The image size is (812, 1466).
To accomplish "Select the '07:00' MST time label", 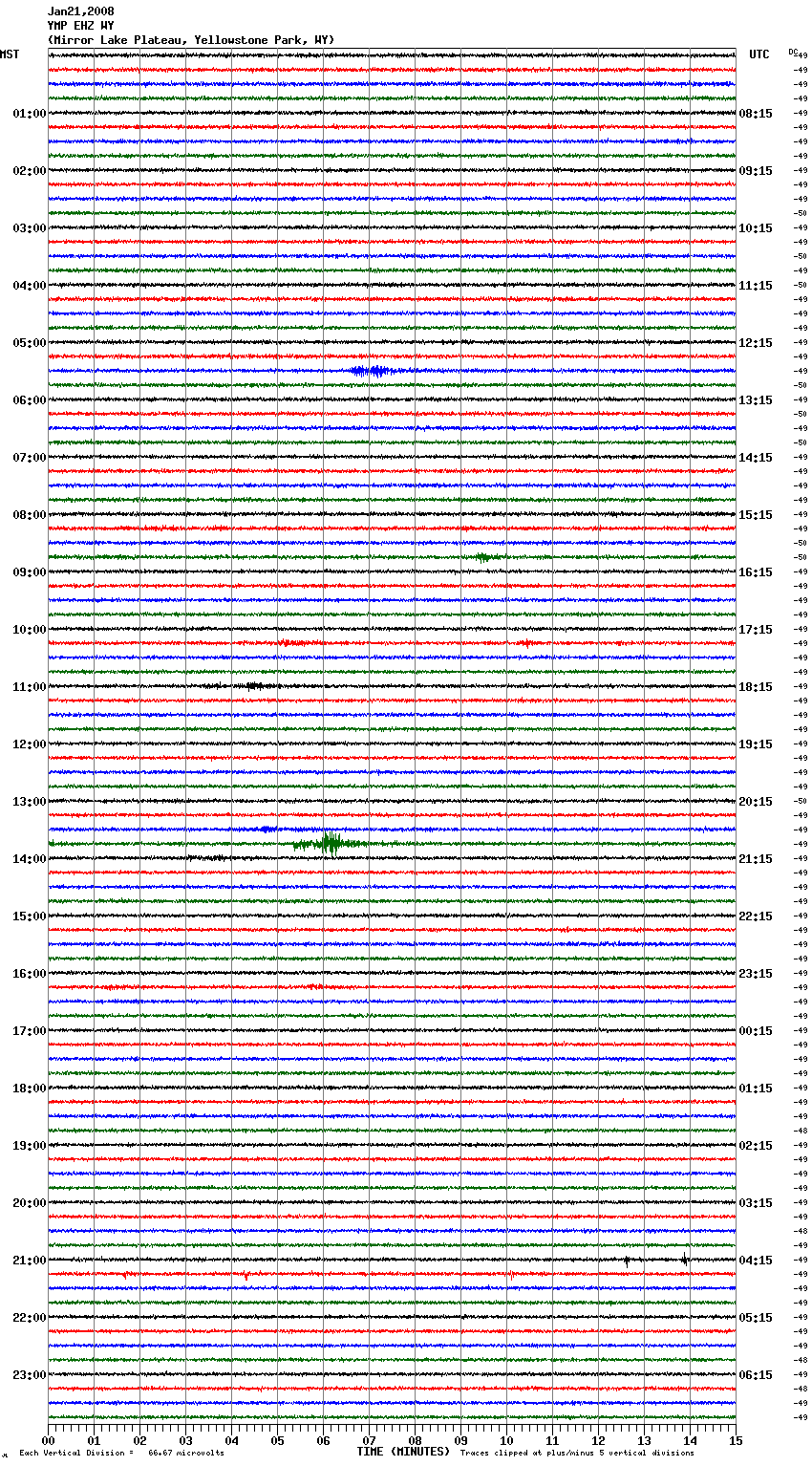I will coord(30,458).
